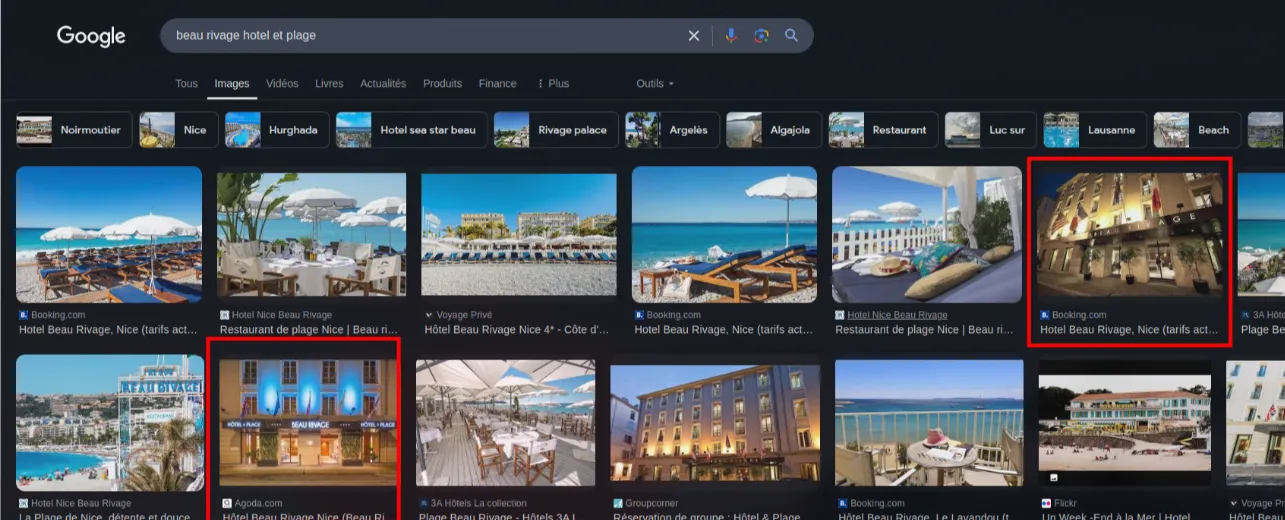Open the Beau Rivage beach sign image

pyautogui.click(x=110, y=423)
